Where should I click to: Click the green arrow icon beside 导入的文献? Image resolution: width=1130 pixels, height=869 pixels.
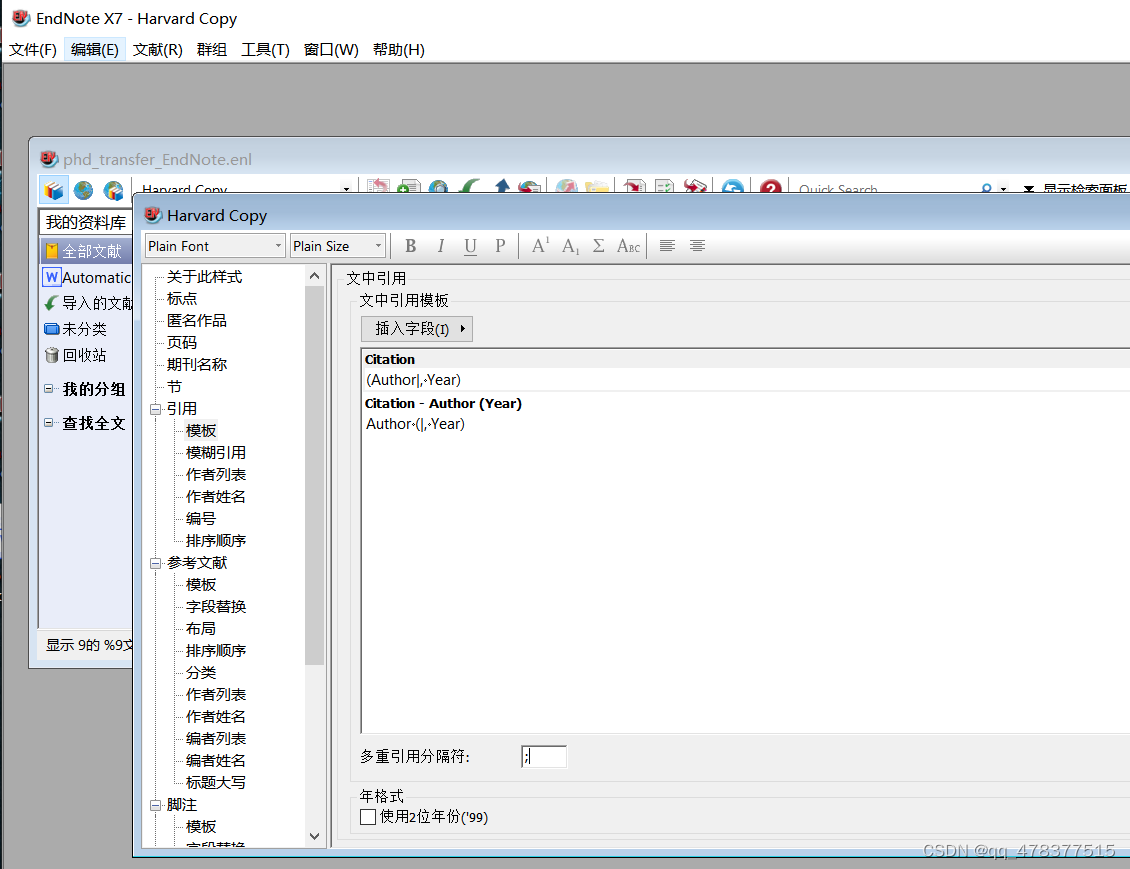coord(52,303)
